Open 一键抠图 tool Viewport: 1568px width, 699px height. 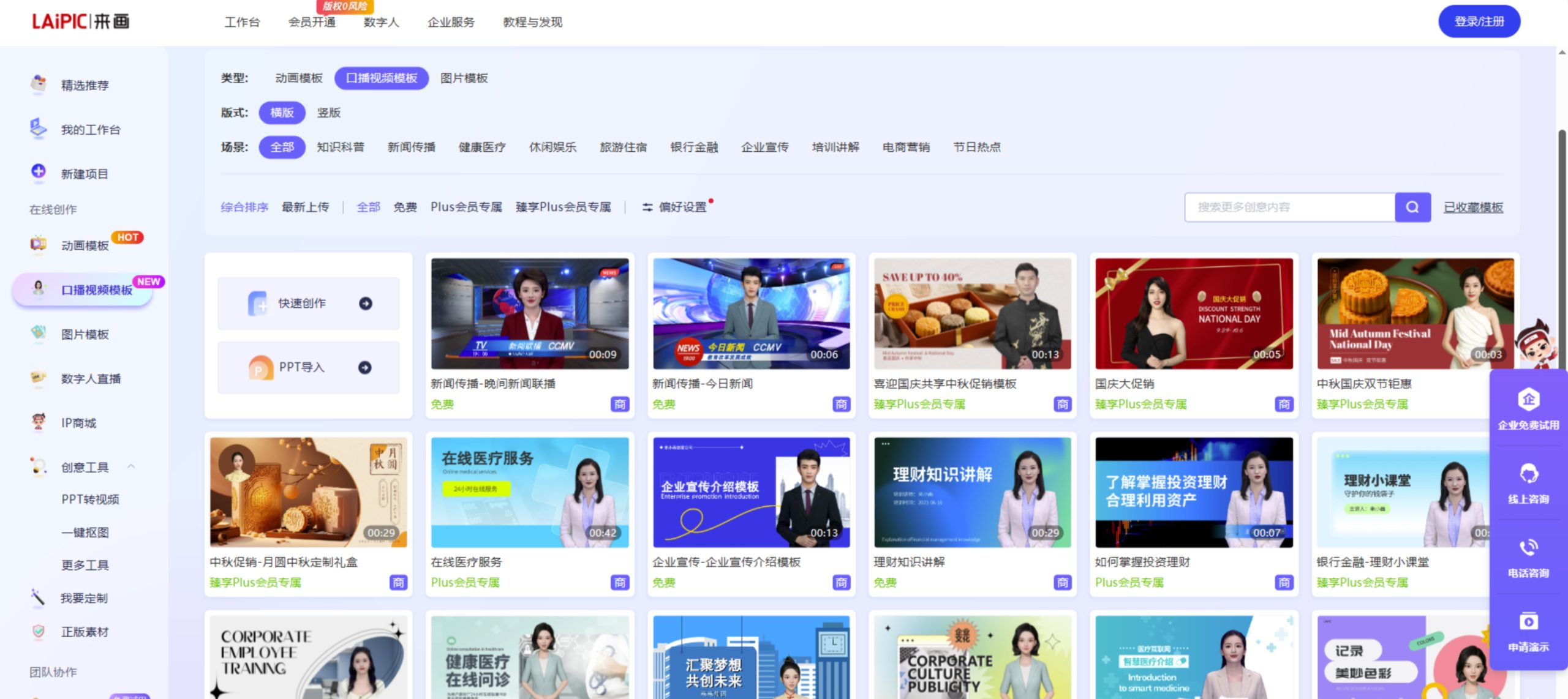(x=85, y=532)
